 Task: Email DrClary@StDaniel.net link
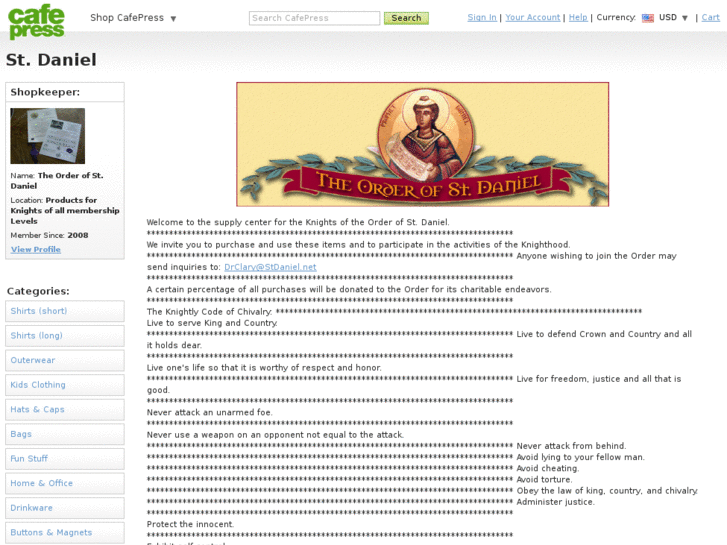(270, 267)
